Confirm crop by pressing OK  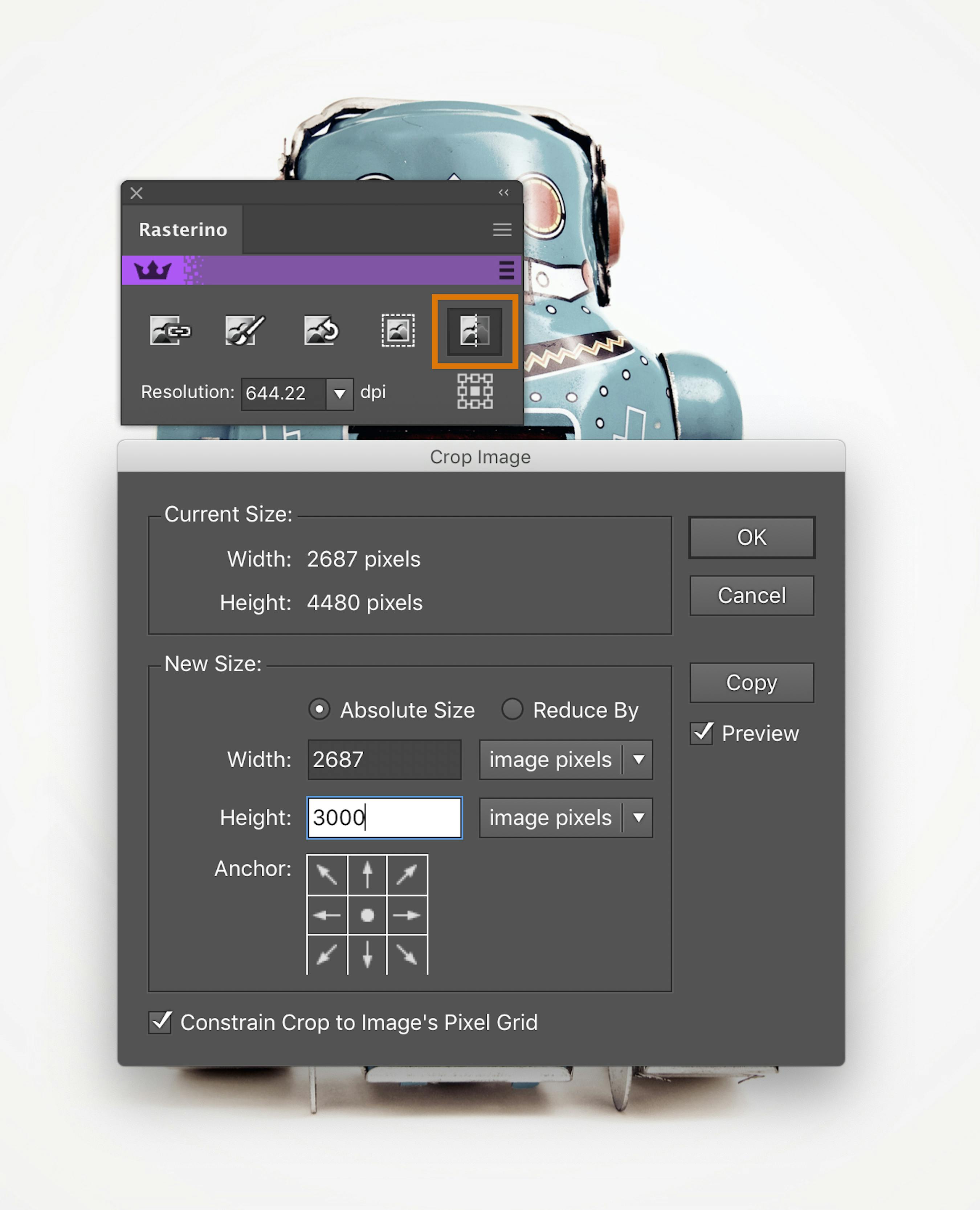751,537
